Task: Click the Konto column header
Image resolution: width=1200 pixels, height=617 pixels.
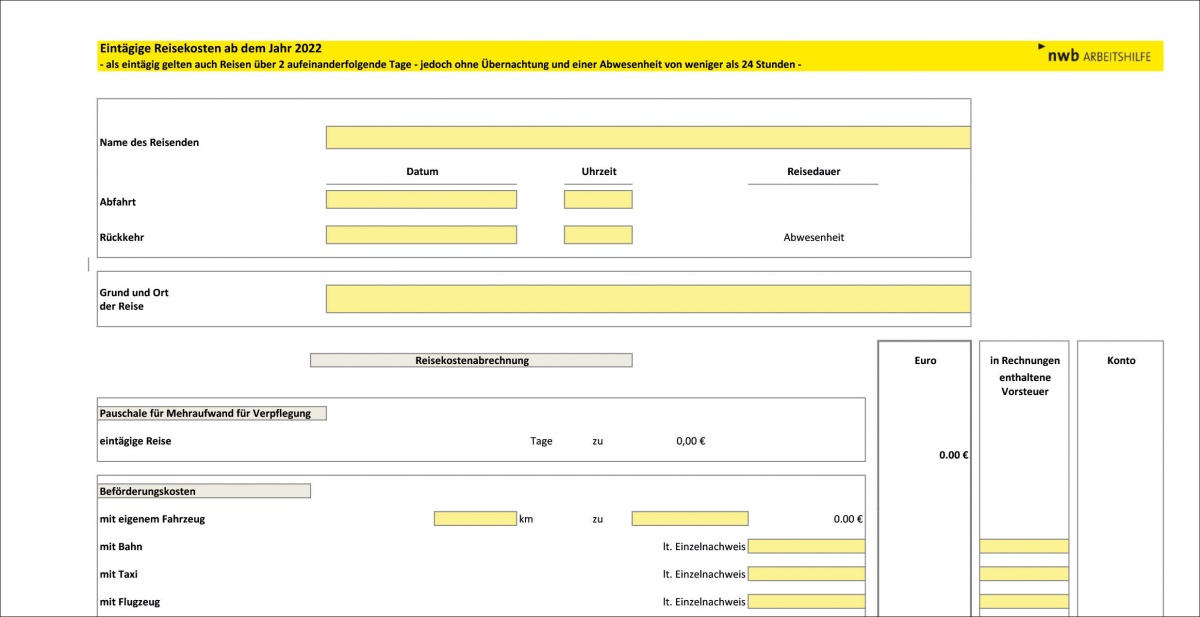Action: [1121, 361]
